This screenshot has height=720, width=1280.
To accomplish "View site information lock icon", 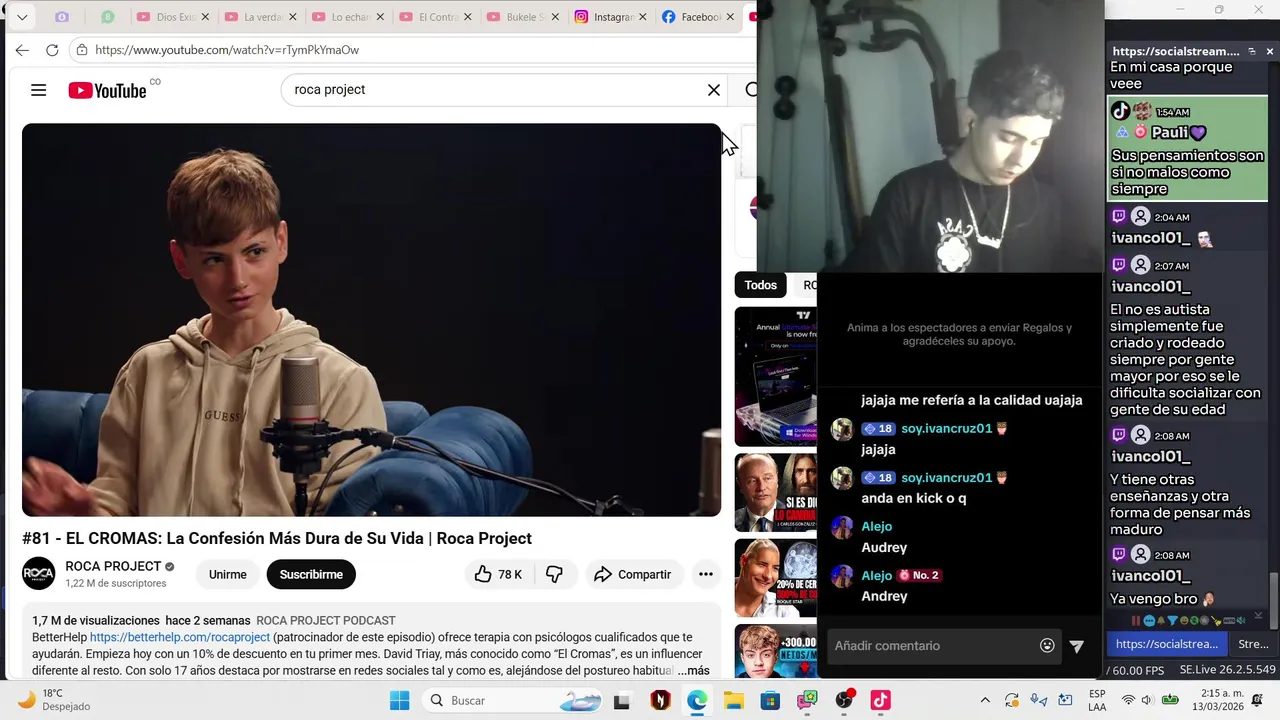I will (x=83, y=50).
